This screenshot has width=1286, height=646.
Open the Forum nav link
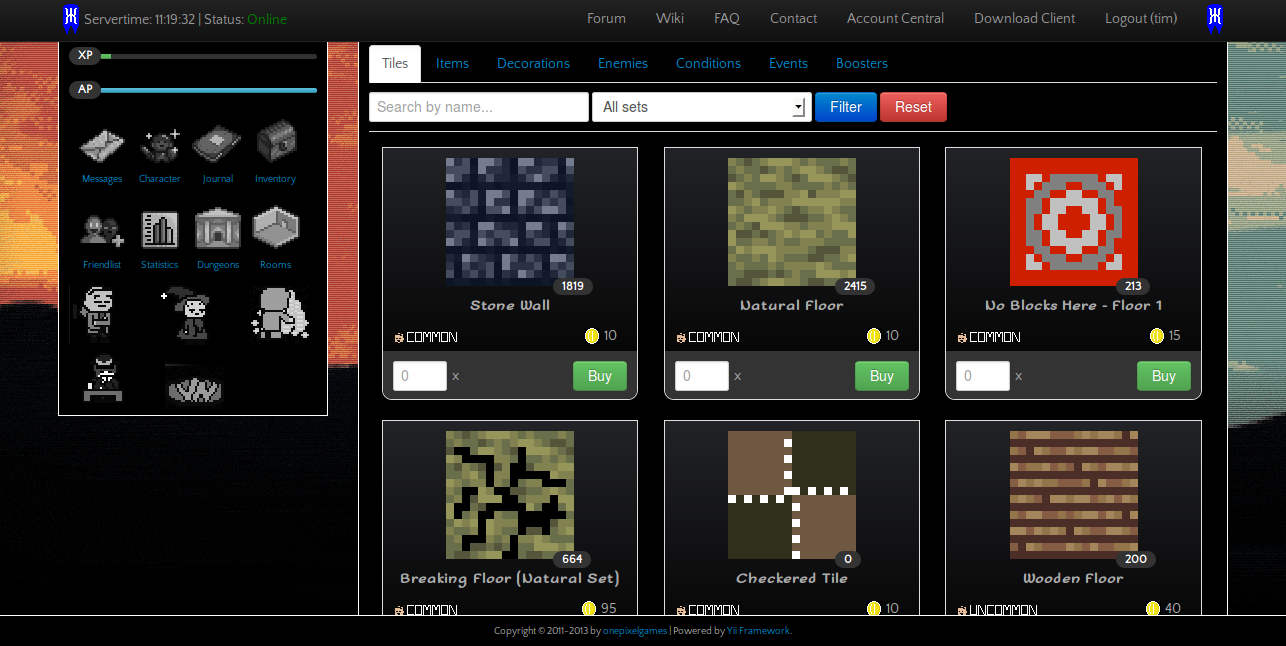click(x=606, y=19)
